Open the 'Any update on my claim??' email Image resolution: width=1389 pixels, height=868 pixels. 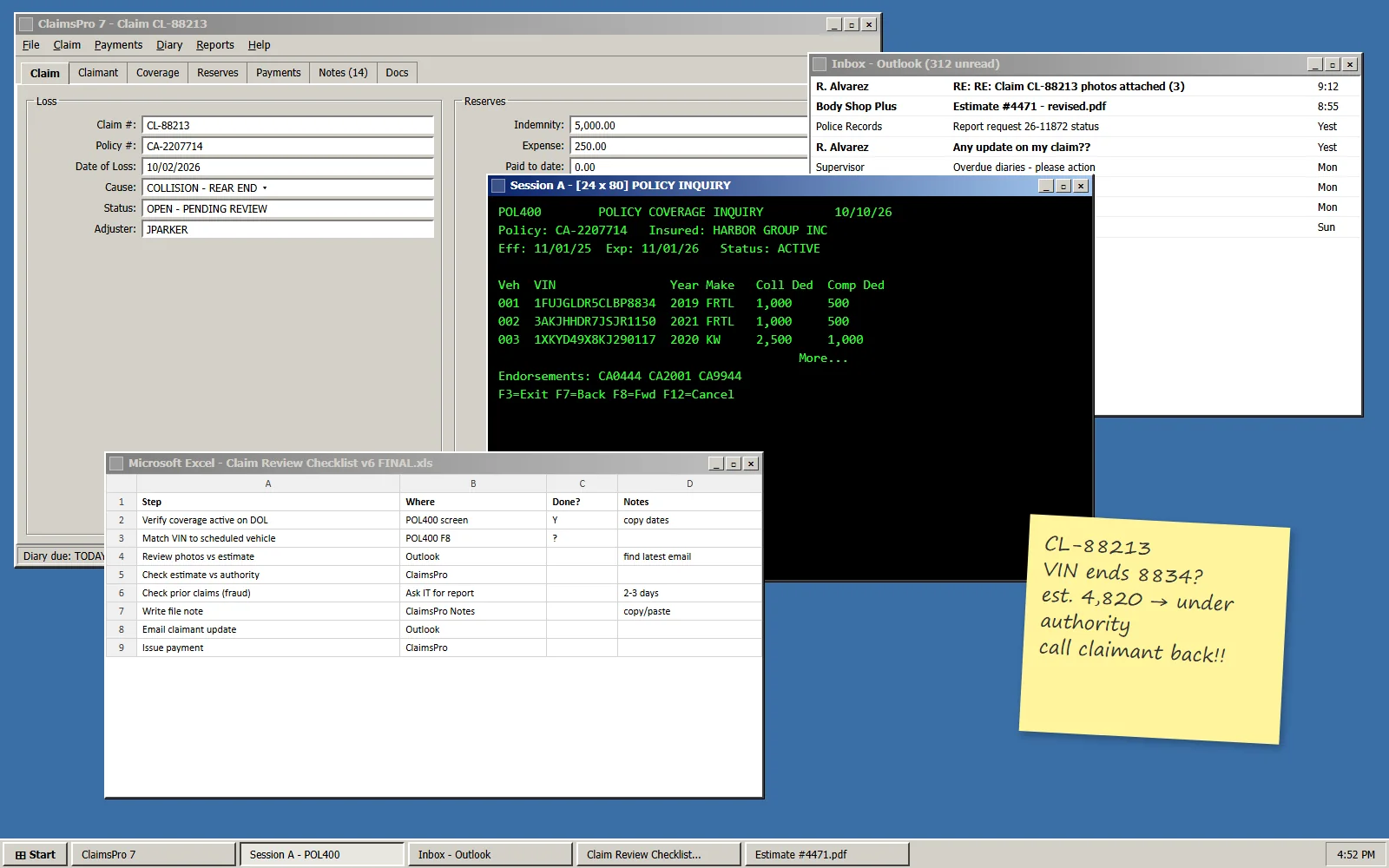click(x=1085, y=148)
